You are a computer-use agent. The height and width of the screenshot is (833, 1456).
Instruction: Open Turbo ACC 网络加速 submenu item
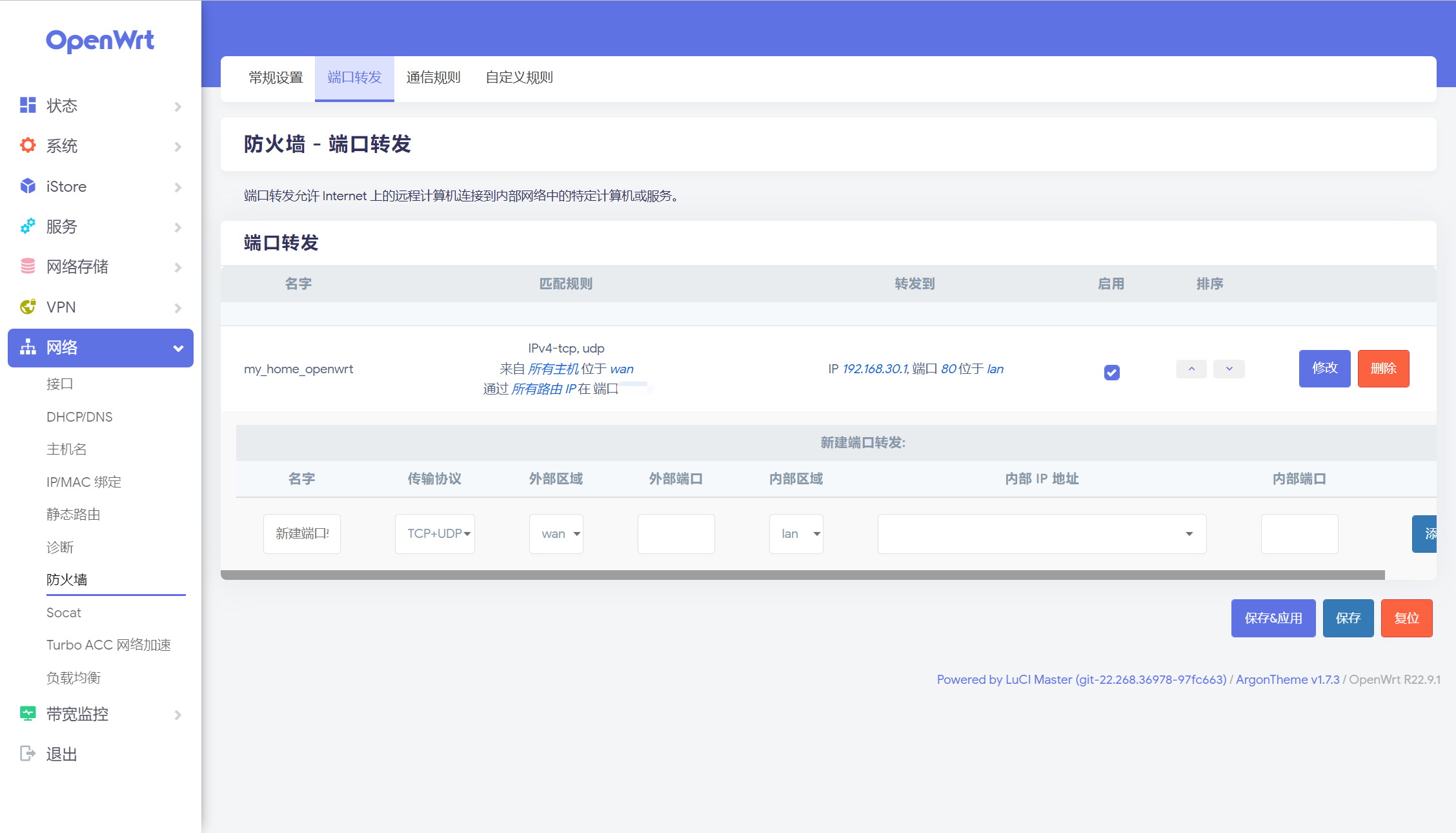pyautogui.click(x=108, y=644)
